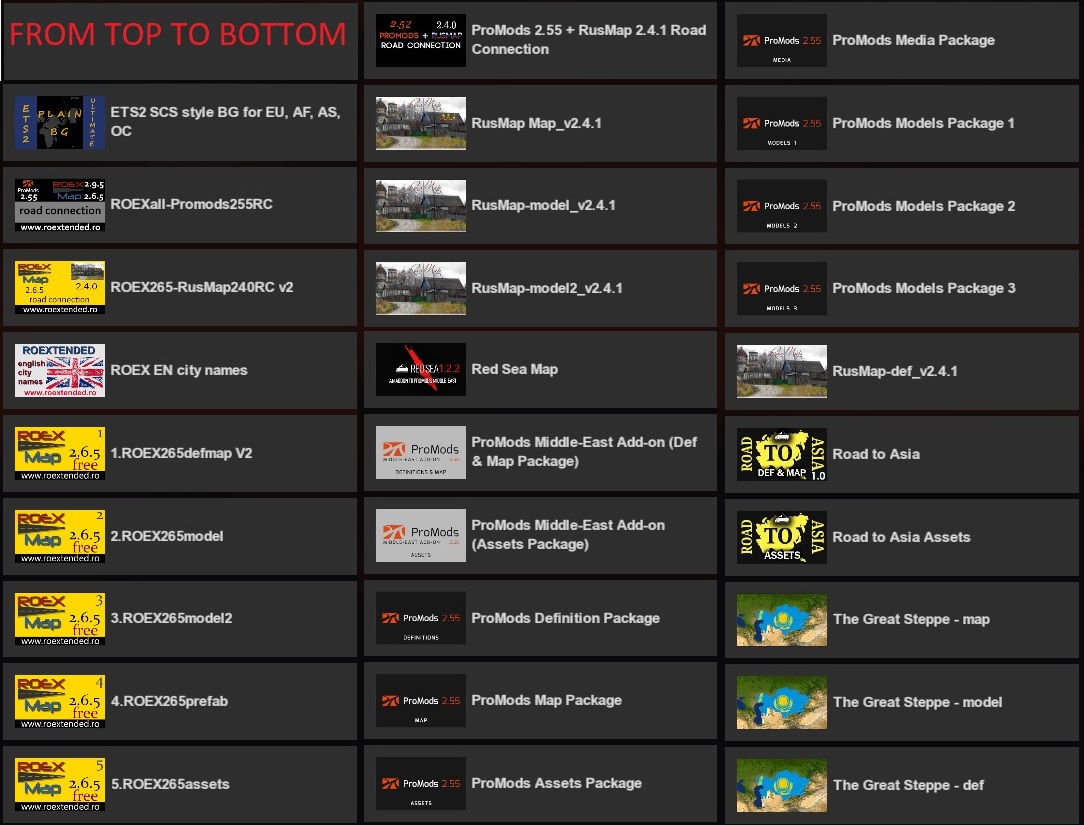This screenshot has height=825, width=1084.
Task: Click the '5.ROEX265assets' label
Action: pos(170,784)
